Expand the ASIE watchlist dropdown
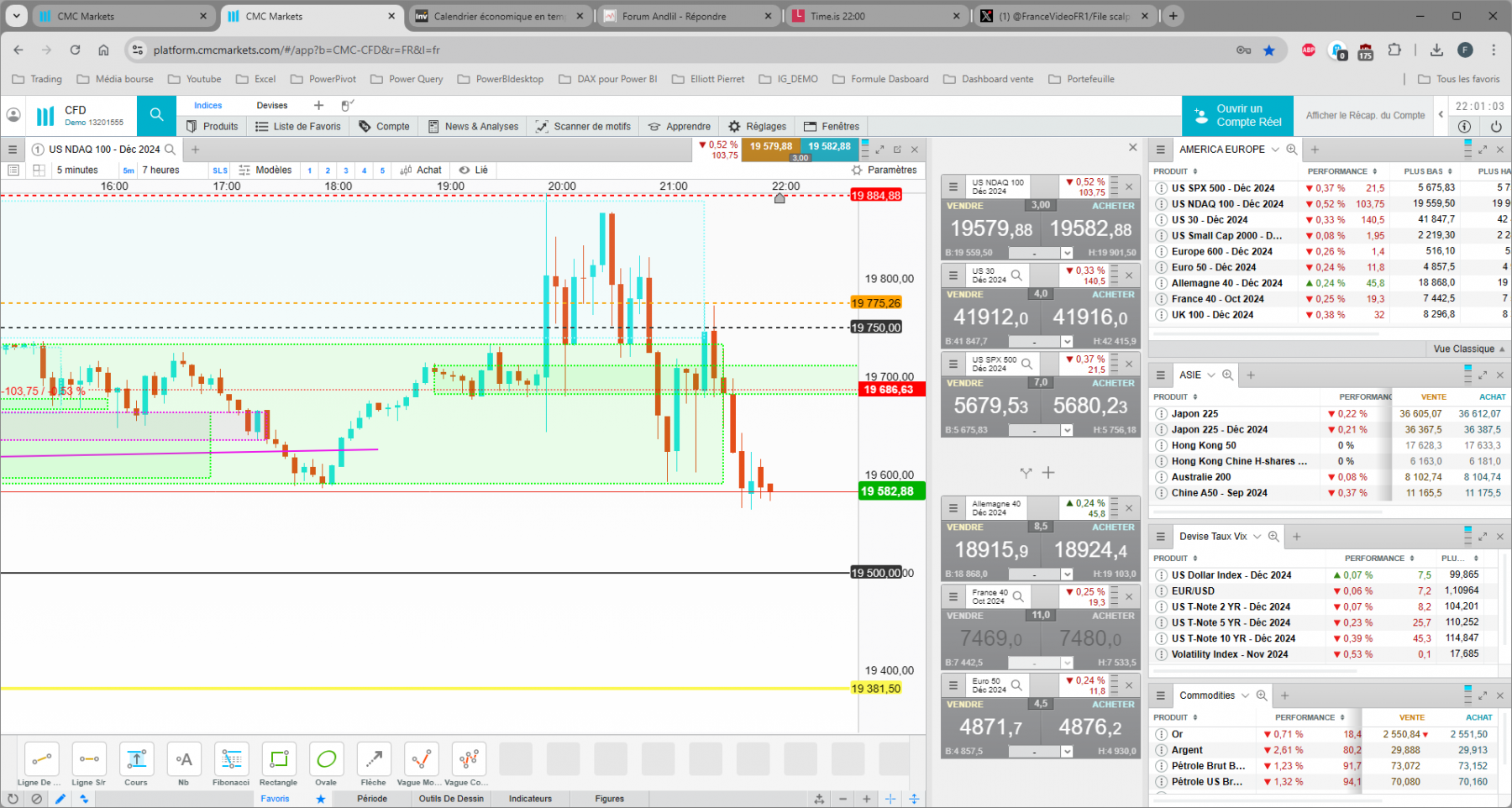Image resolution: width=1512 pixels, height=808 pixels. pos(1210,375)
